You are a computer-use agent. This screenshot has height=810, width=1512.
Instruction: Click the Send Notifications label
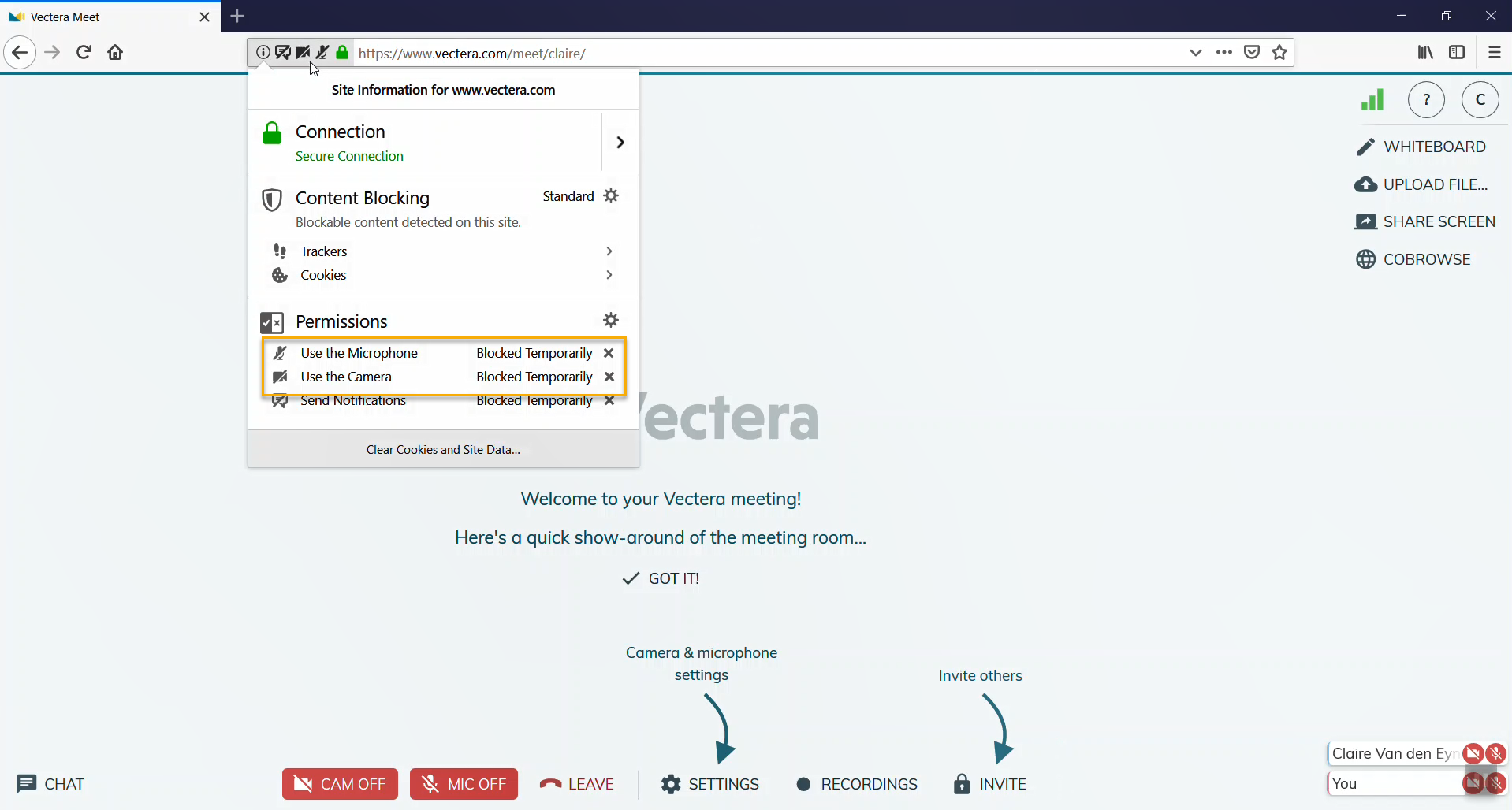pyautogui.click(x=353, y=400)
